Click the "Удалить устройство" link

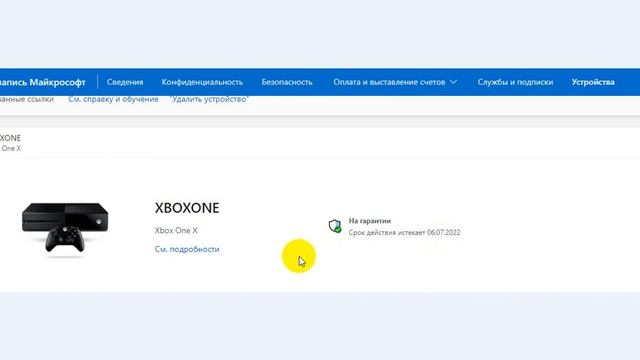[x=210, y=99]
